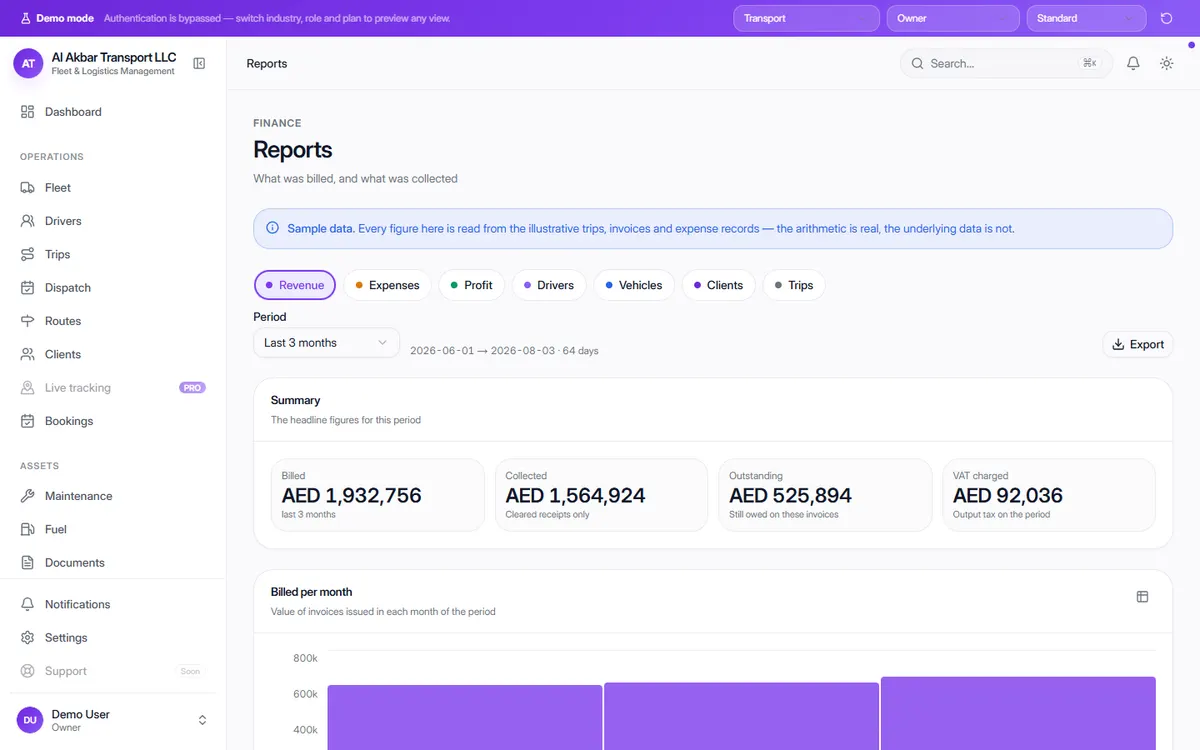Click the date range 2026-06-01 text
The height and width of the screenshot is (750, 1200).
(x=504, y=351)
